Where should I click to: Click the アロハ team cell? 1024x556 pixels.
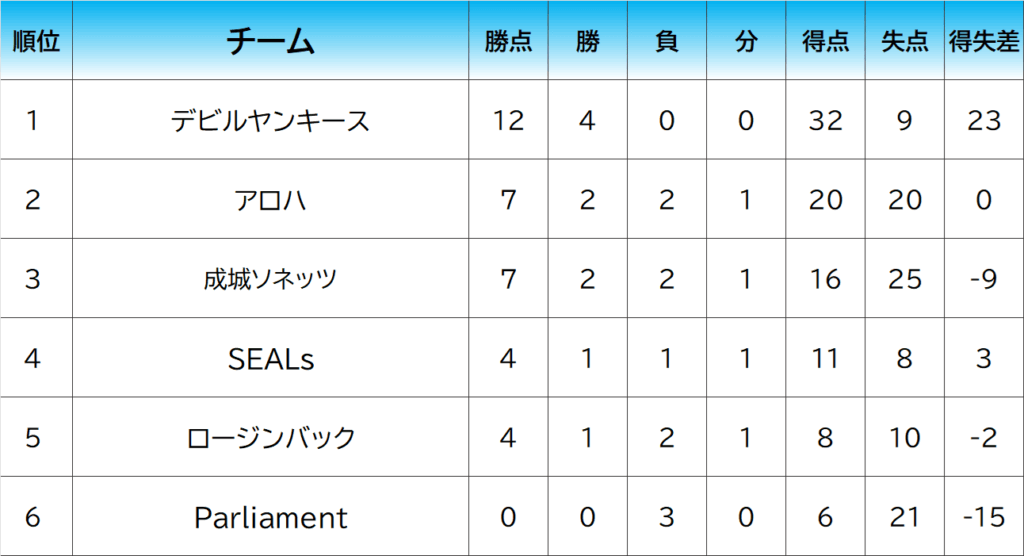(x=271, y=200)
